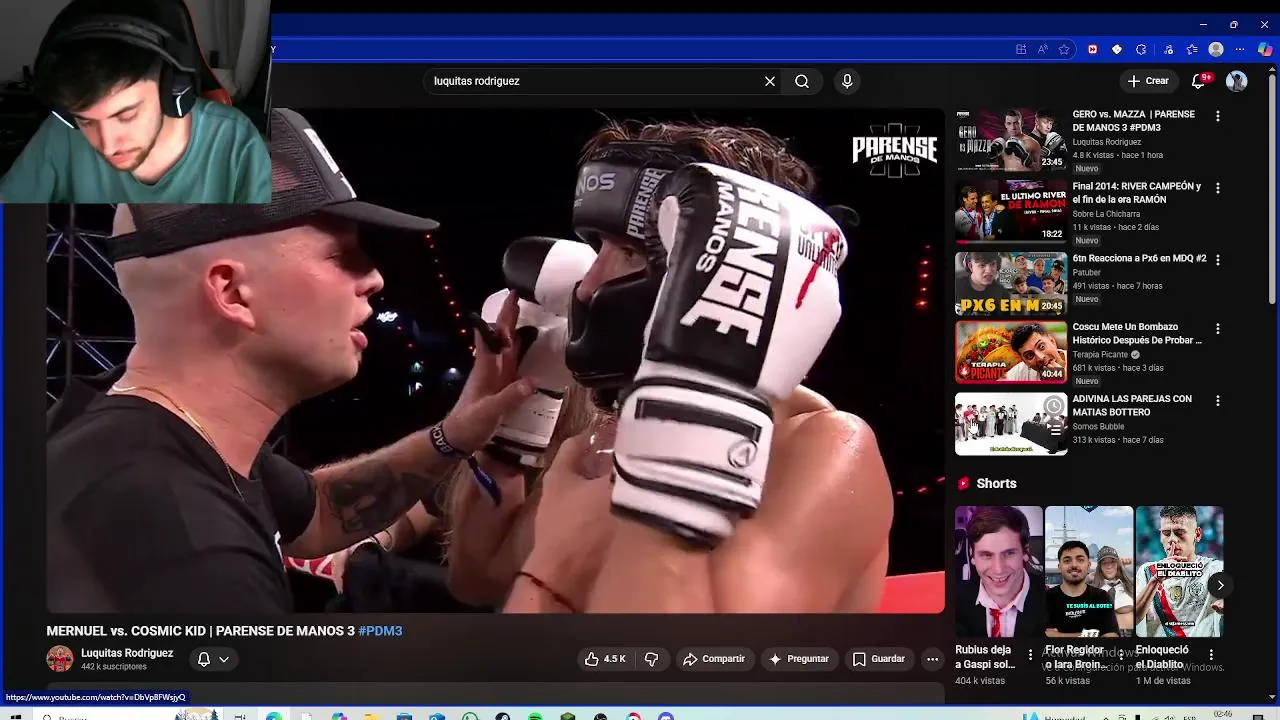Toggle the subscription notification bell
Viewport: 1280px width, 720px height.
coord(204,659)
